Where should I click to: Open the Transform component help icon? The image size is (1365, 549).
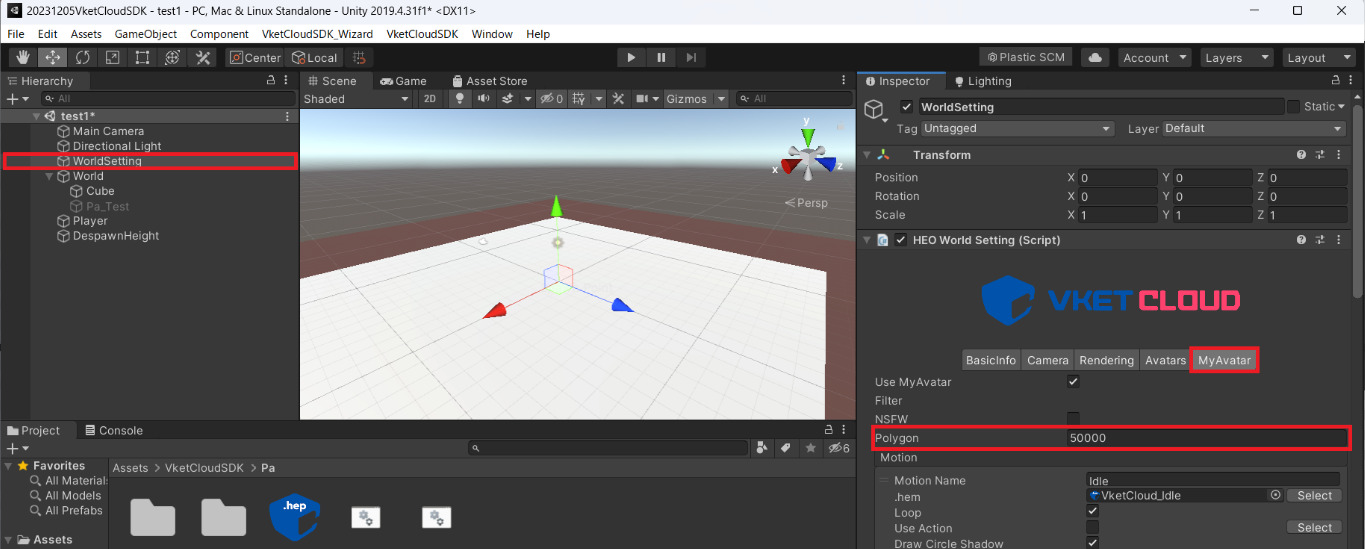pyautogui.click(x=1301, y=155)
